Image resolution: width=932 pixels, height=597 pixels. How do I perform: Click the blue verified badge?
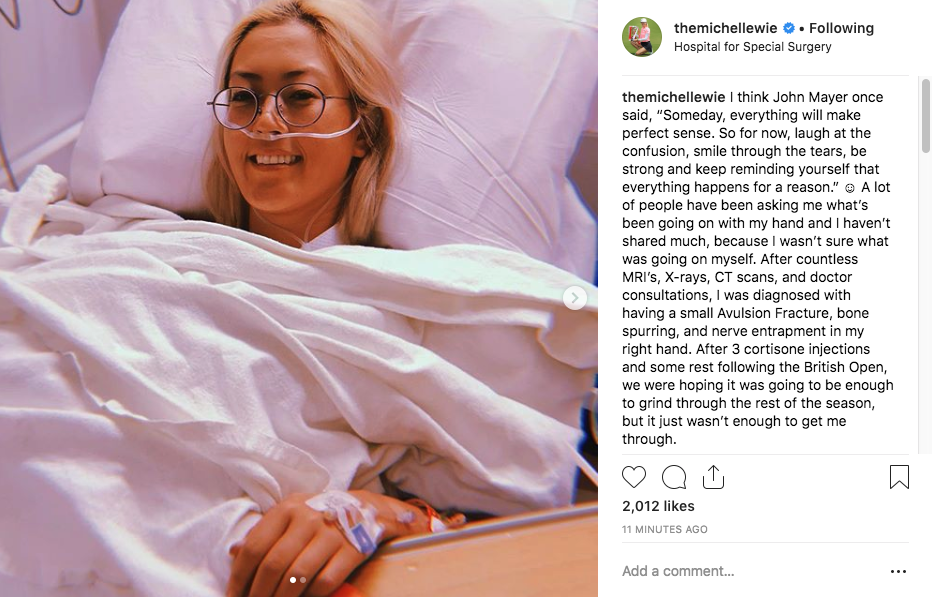click(789, 28)
